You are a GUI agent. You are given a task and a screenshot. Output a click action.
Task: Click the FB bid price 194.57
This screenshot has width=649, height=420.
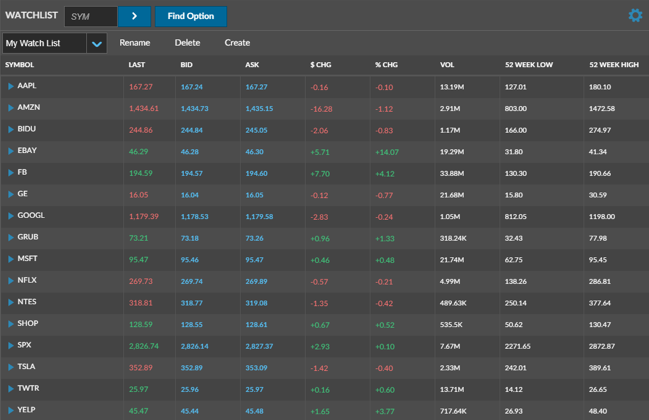tap(192, 173)
